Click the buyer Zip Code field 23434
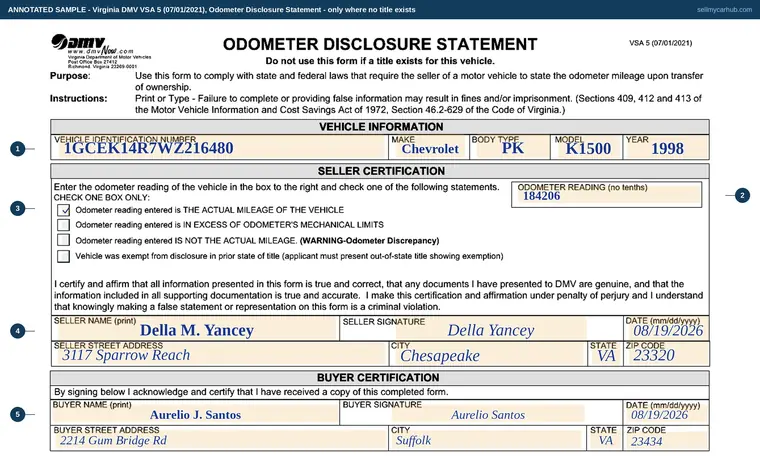Viewport: 760px width, 456px height. coord(666,439)
